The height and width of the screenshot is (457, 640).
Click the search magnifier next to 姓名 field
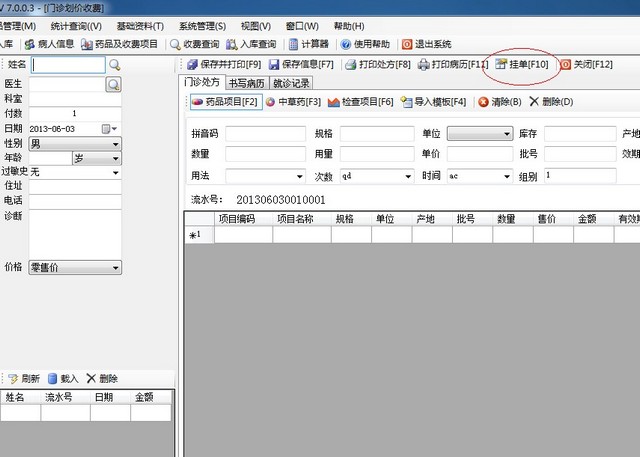(x=114, y=64)
